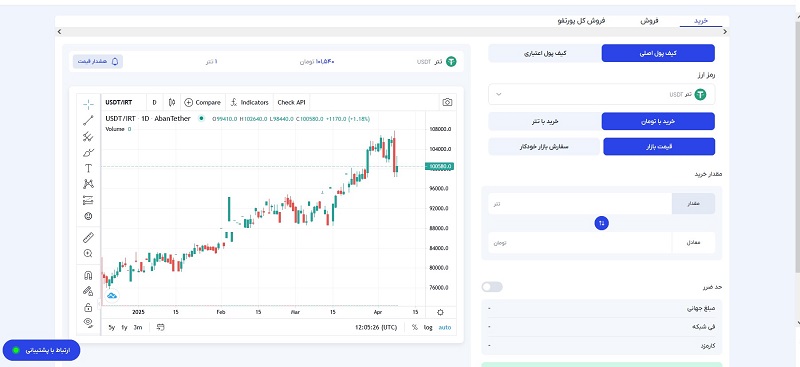This screenshot has height=367, width=800.
Task: Toggle log scale on chart
Action: [428, 327]
